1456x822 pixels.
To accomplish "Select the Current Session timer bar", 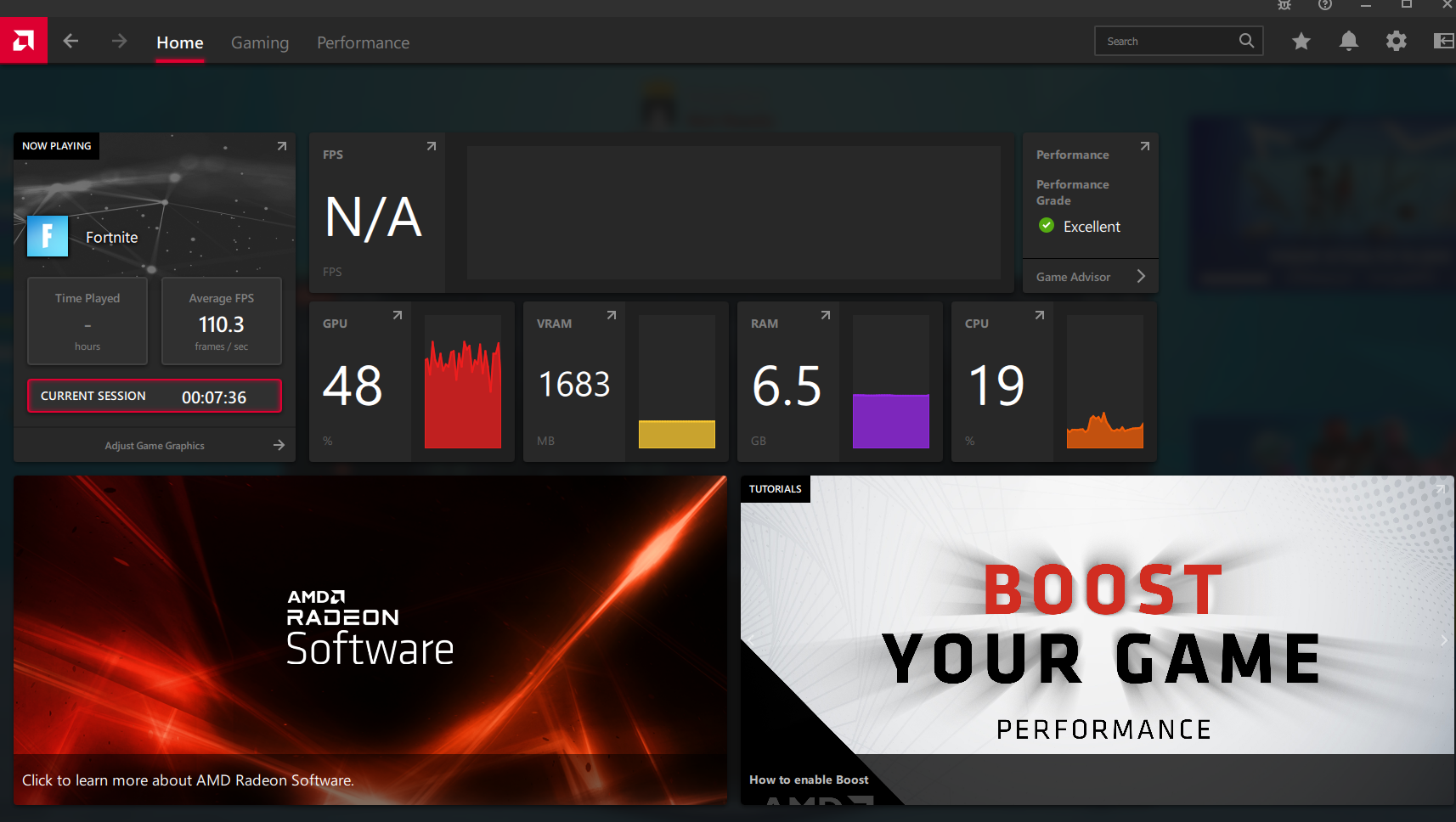I will [155, 397].
